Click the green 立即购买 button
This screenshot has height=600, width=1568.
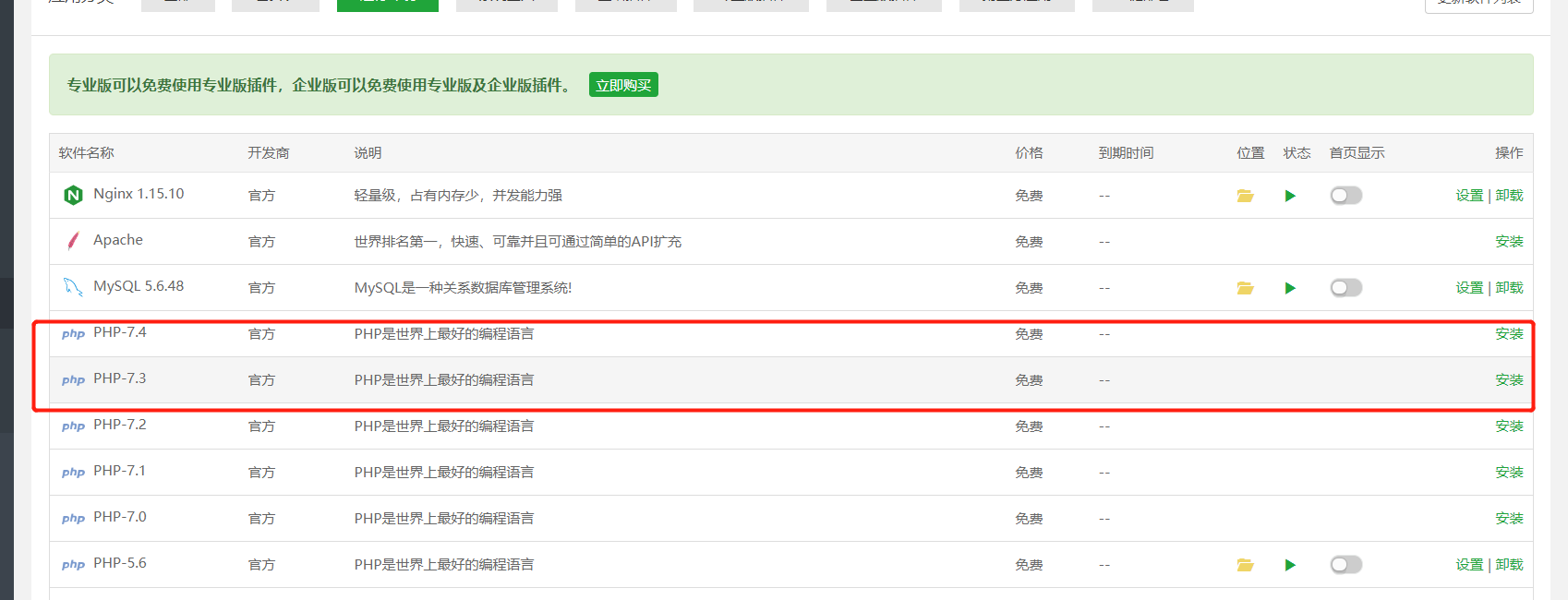pyautogui.click(x=623, y=85)
